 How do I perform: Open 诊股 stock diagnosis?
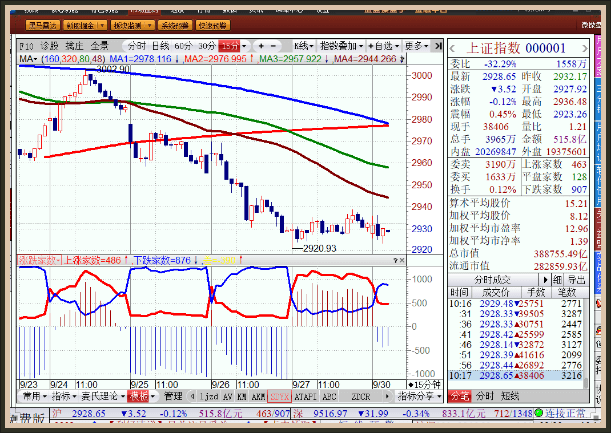(49, 46)
